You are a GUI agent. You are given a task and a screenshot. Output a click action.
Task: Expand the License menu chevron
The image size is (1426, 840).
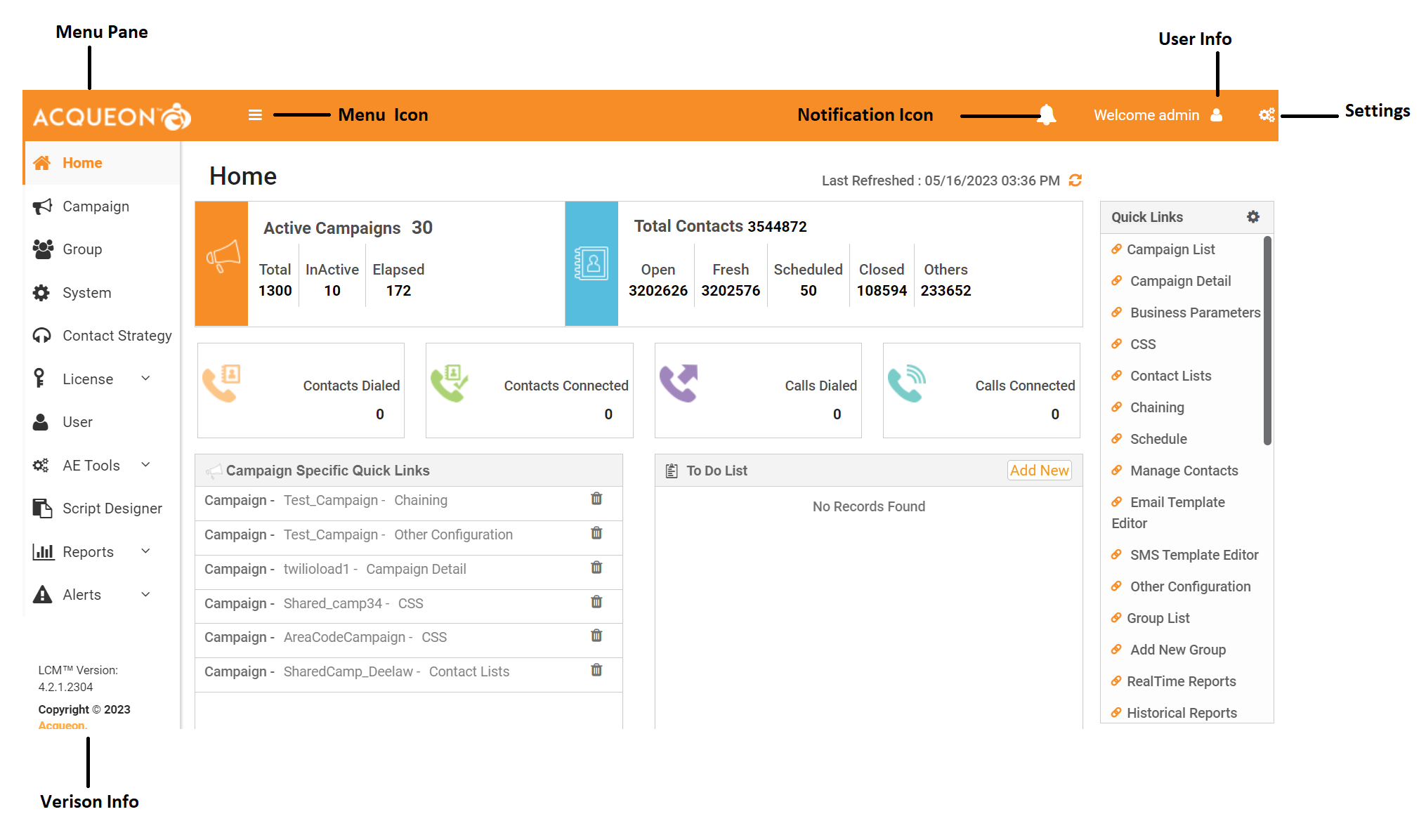pos(146,379)
